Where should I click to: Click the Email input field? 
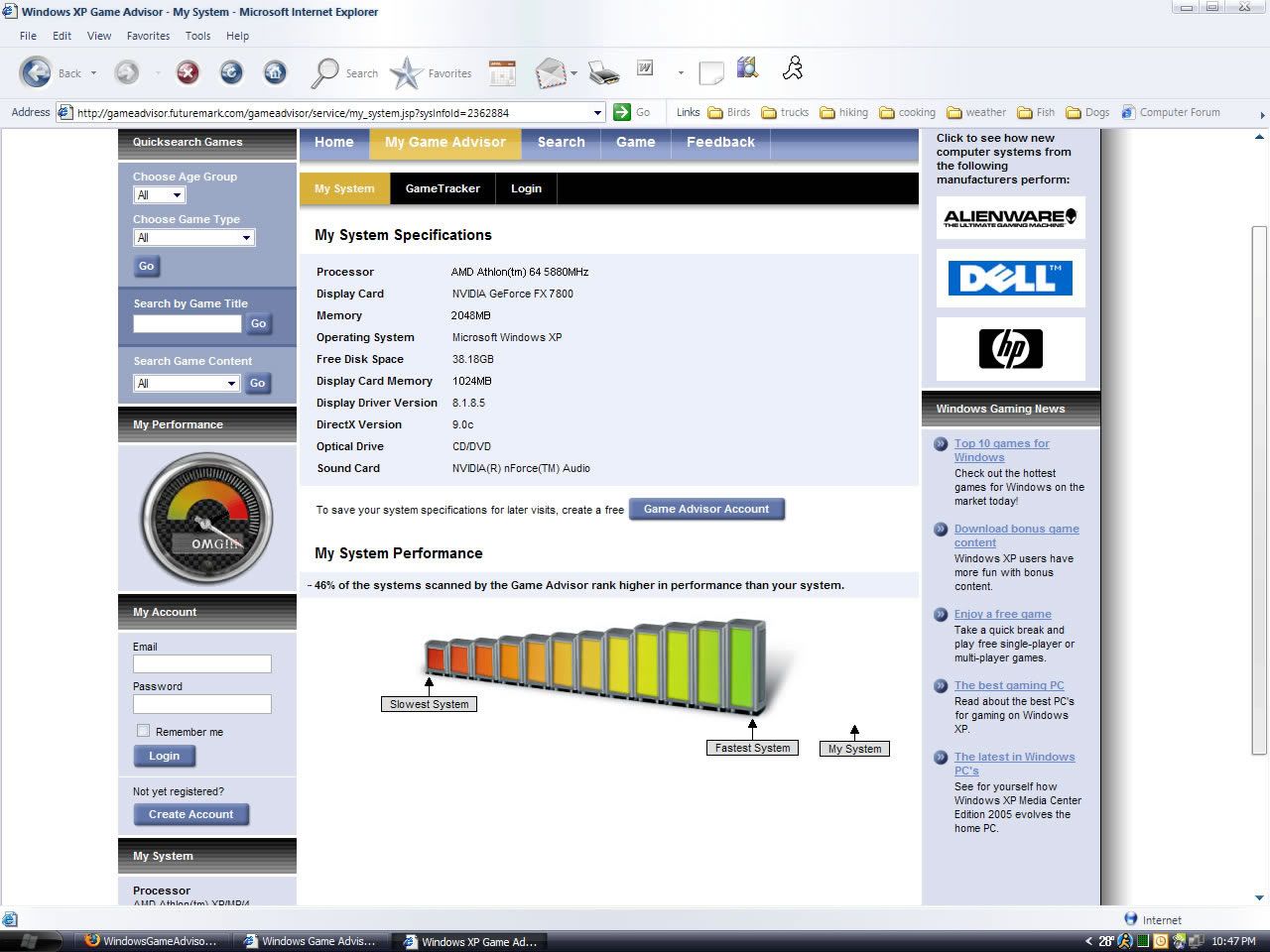point(202,663)
